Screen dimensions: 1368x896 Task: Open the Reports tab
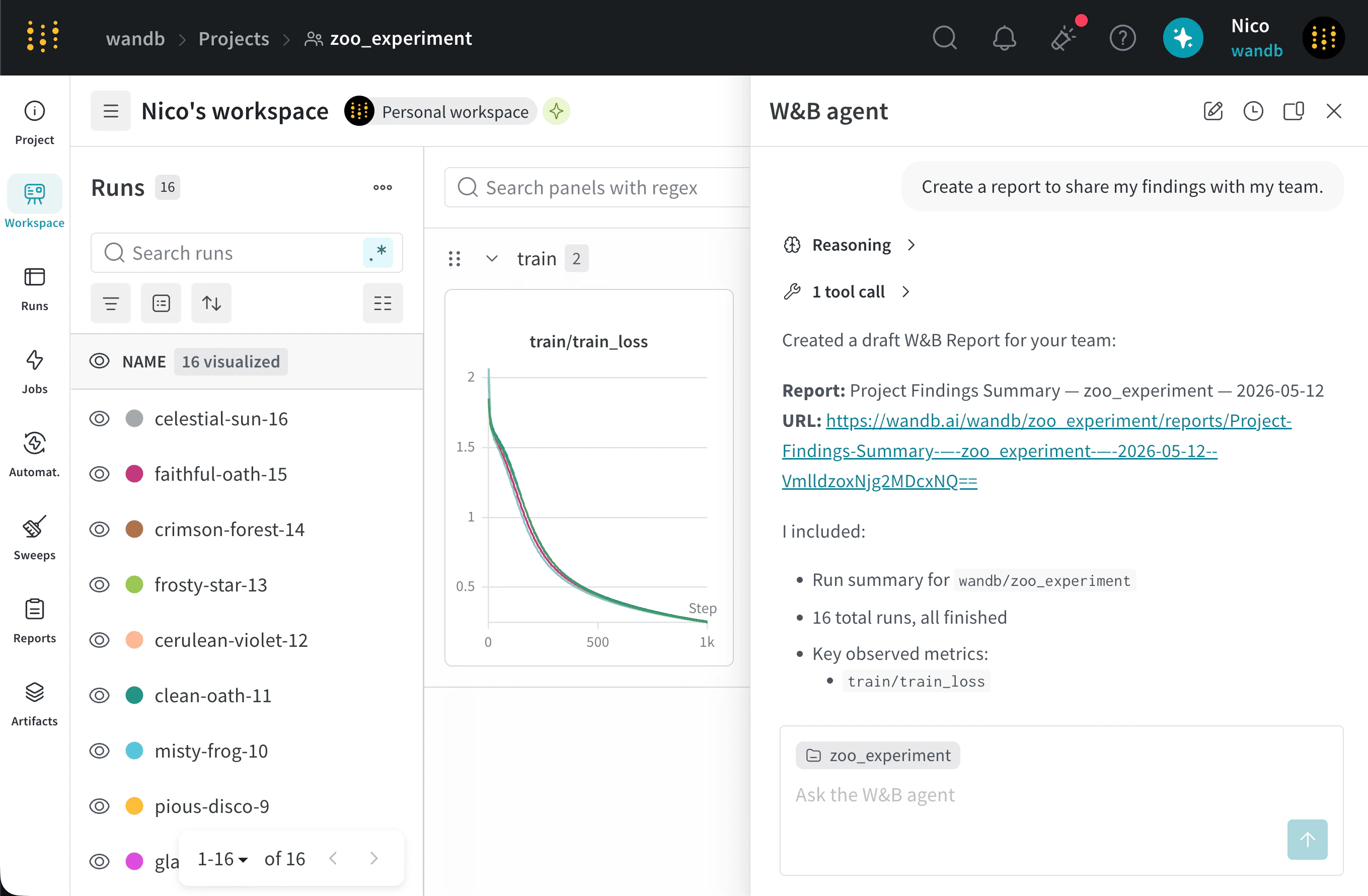(35, 621)
